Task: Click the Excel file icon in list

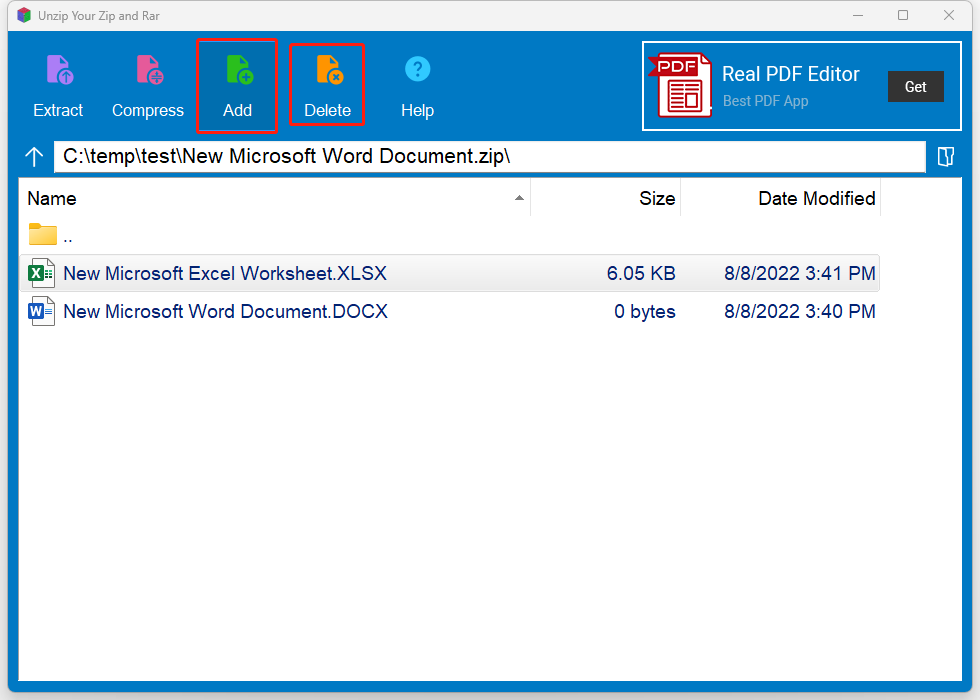Action: (42, 273)
